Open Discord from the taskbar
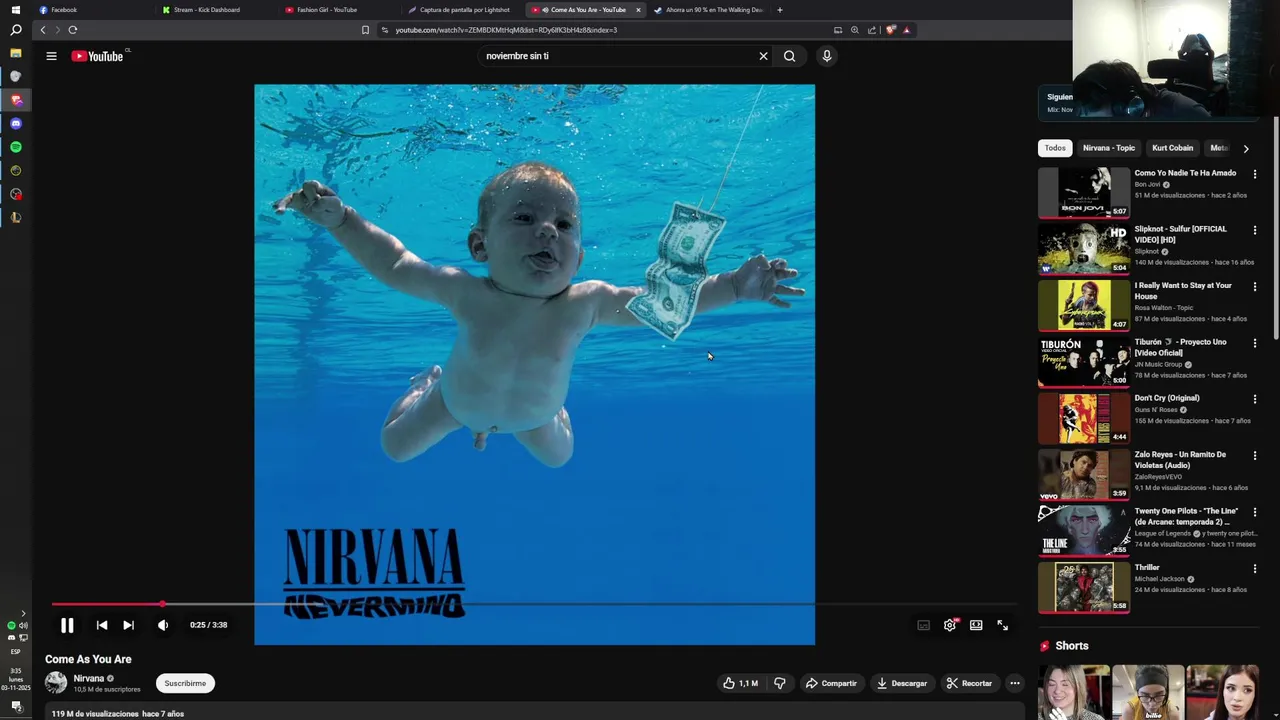The height and width of the screenshot is (720, 1280). click(15, 124)
